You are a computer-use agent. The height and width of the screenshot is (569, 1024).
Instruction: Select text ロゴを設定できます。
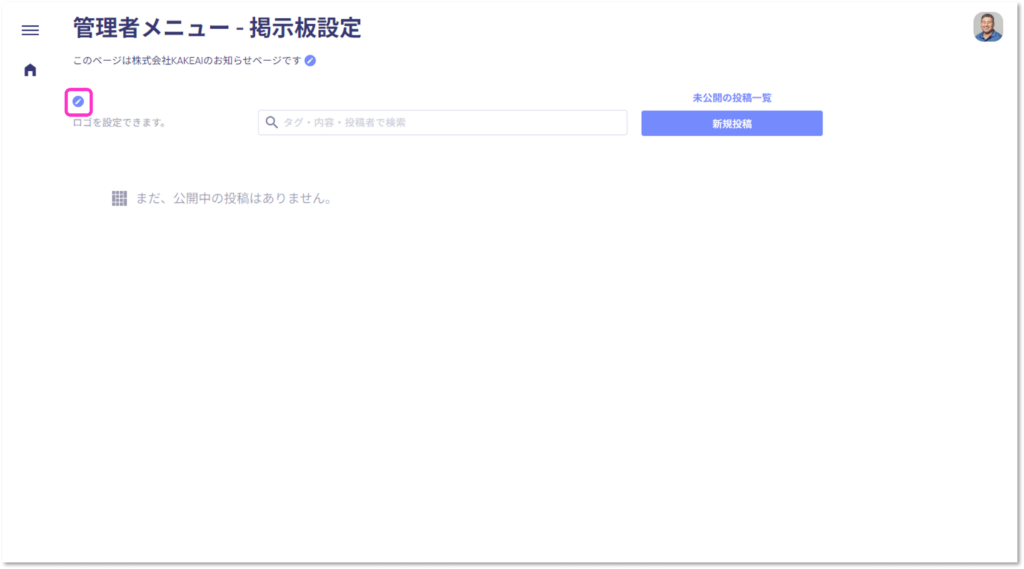tap(120, 123)
